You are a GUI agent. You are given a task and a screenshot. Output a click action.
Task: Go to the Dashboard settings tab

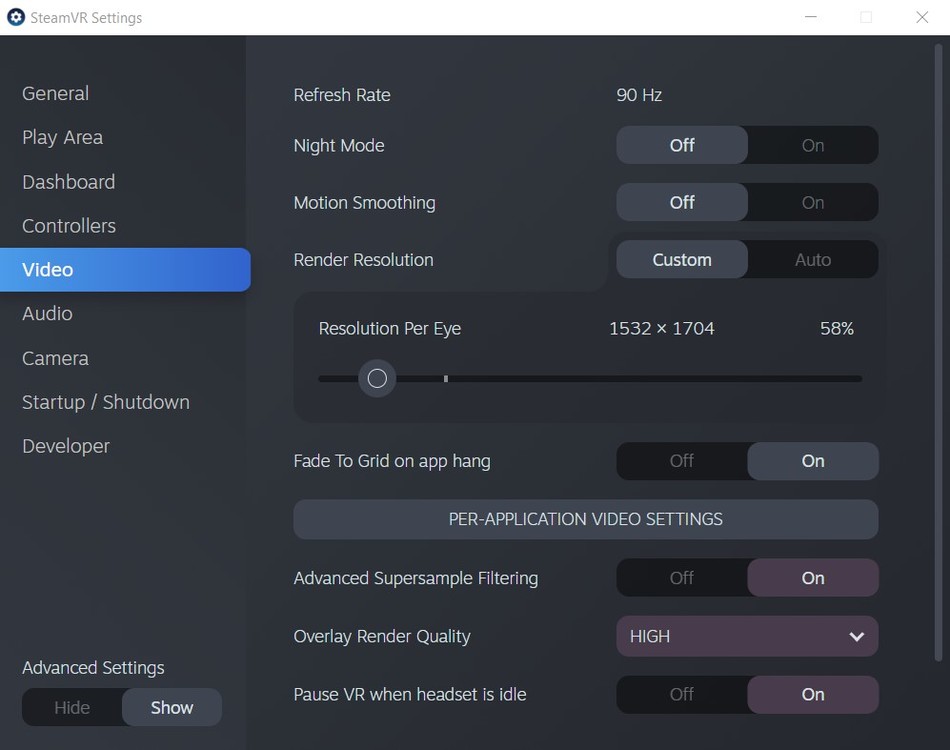[68, 182]
